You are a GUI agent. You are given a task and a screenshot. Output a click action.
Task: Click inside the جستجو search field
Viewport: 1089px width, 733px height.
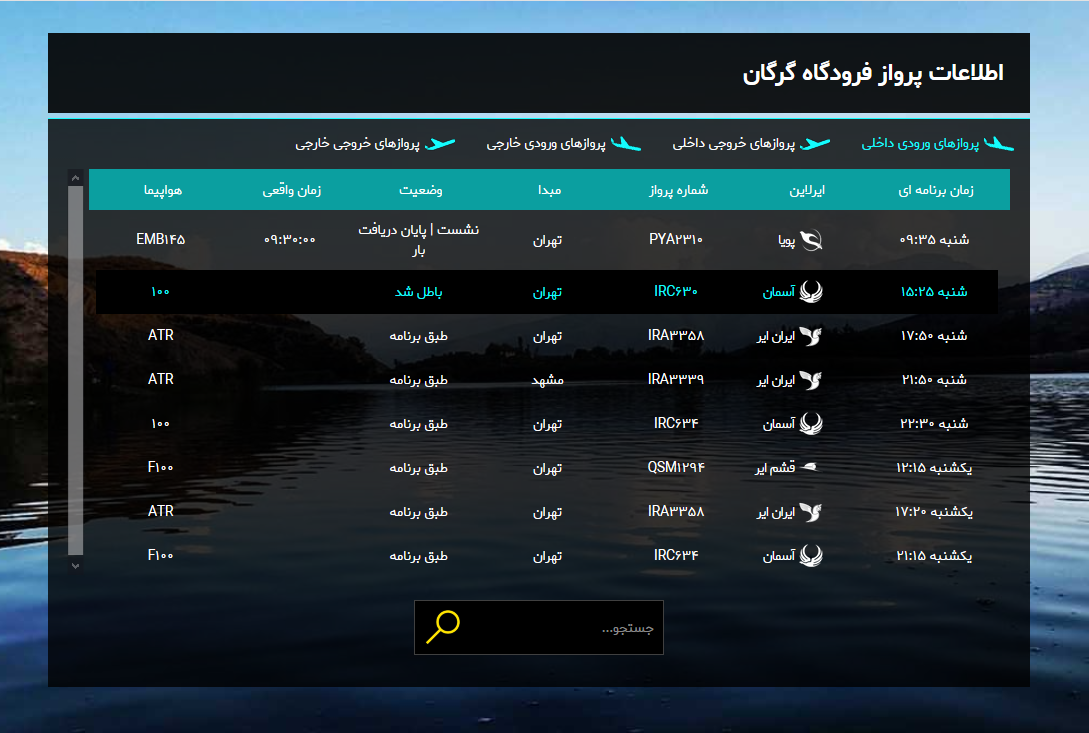[x=560, y=627]
